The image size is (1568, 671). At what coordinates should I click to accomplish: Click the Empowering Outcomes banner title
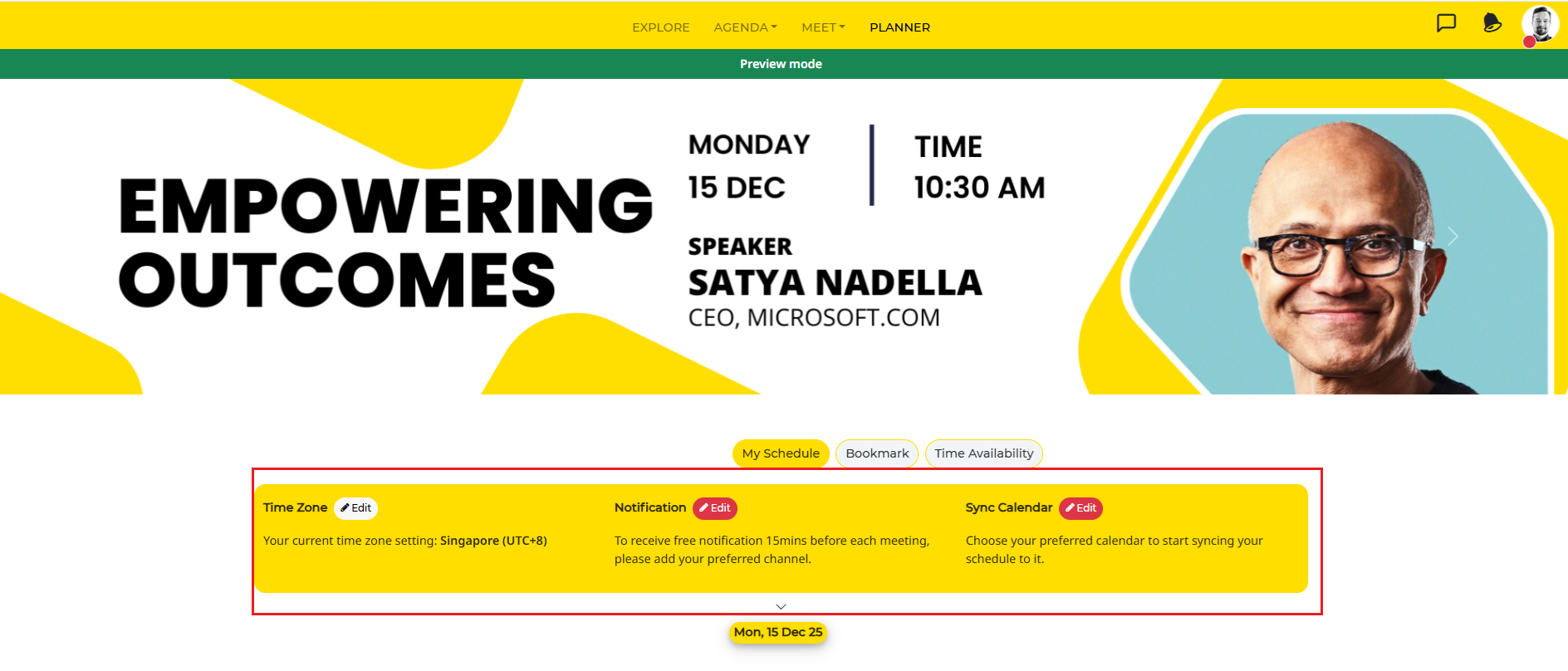pyautogui.click(x=386, y=242)
